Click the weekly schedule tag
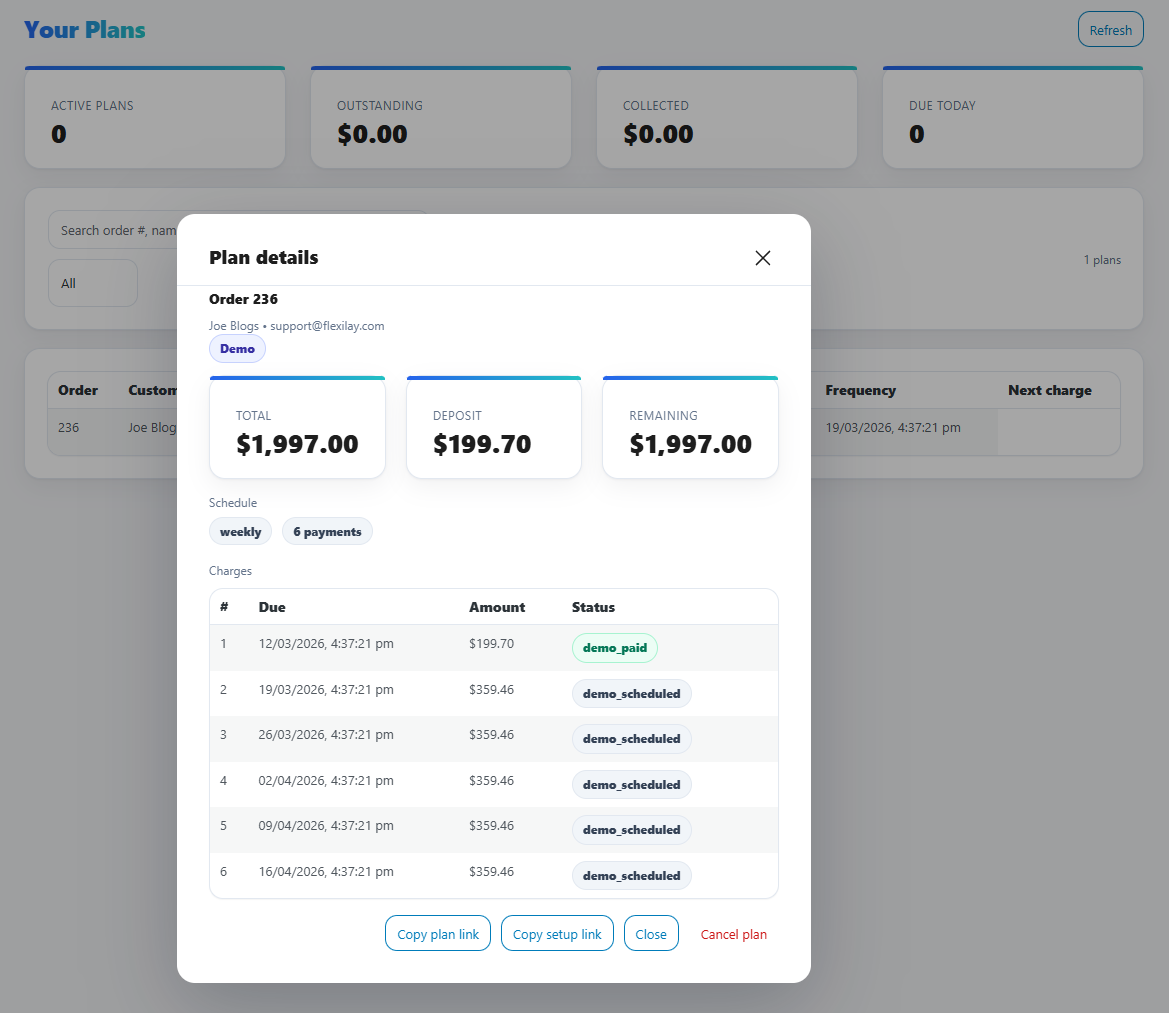Viewport: 1169px width, 1013px height. pos(240,531)
